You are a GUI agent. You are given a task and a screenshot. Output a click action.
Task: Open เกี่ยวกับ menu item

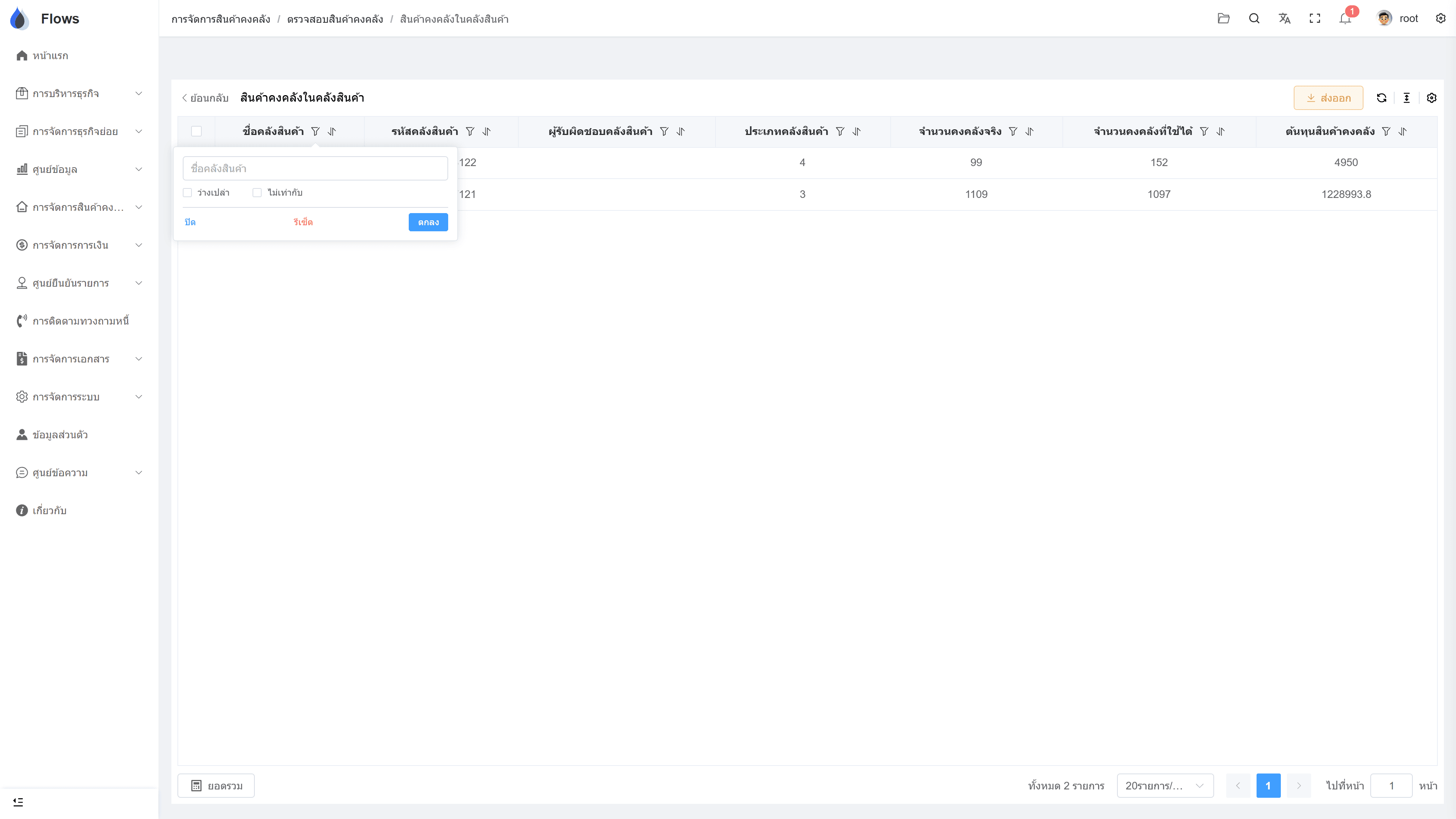(x=79, y=510)
